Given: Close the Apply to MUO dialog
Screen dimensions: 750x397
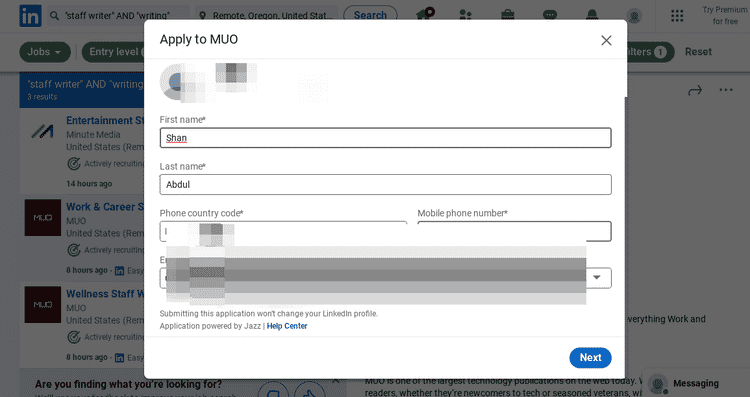Looking at the screenshot, I should [x=606, y=40].
